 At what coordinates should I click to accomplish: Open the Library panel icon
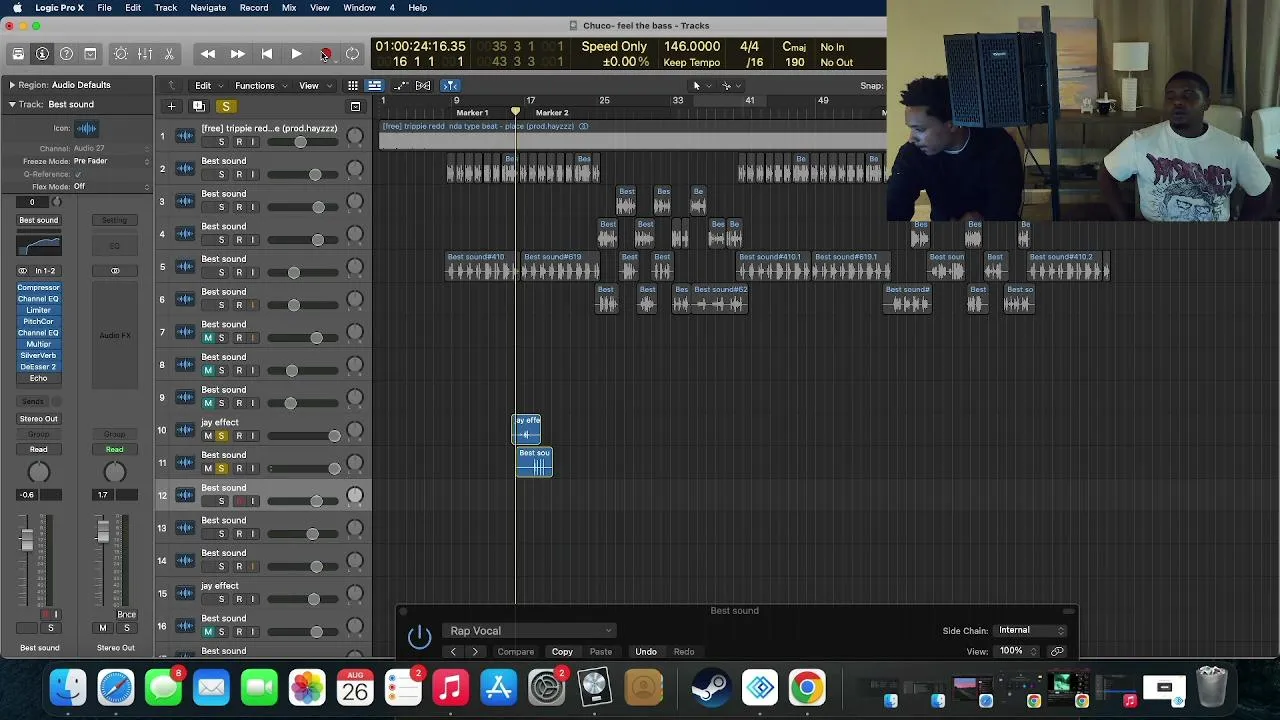coord(18,54)
